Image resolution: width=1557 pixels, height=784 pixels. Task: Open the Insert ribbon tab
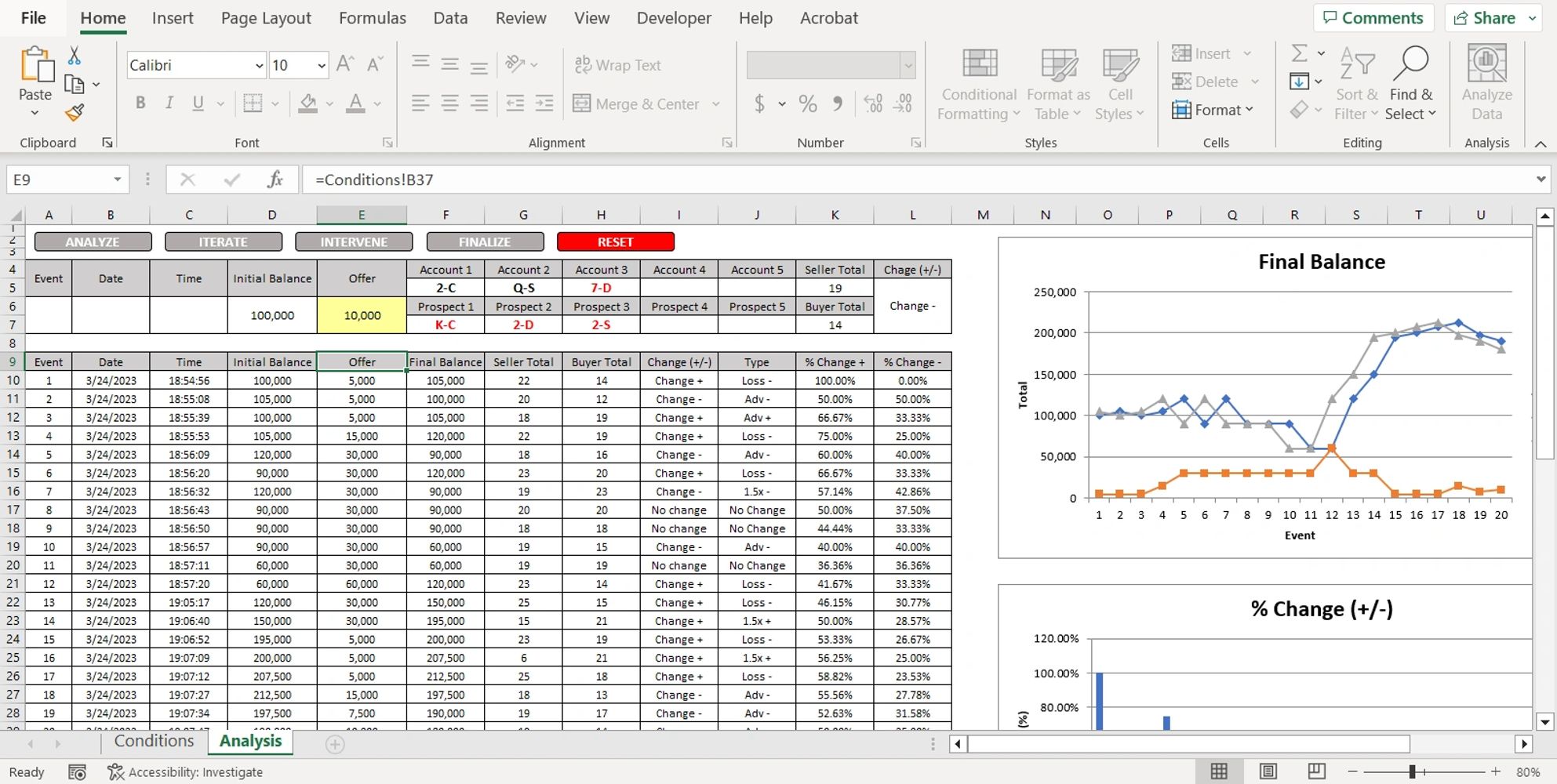173,18
